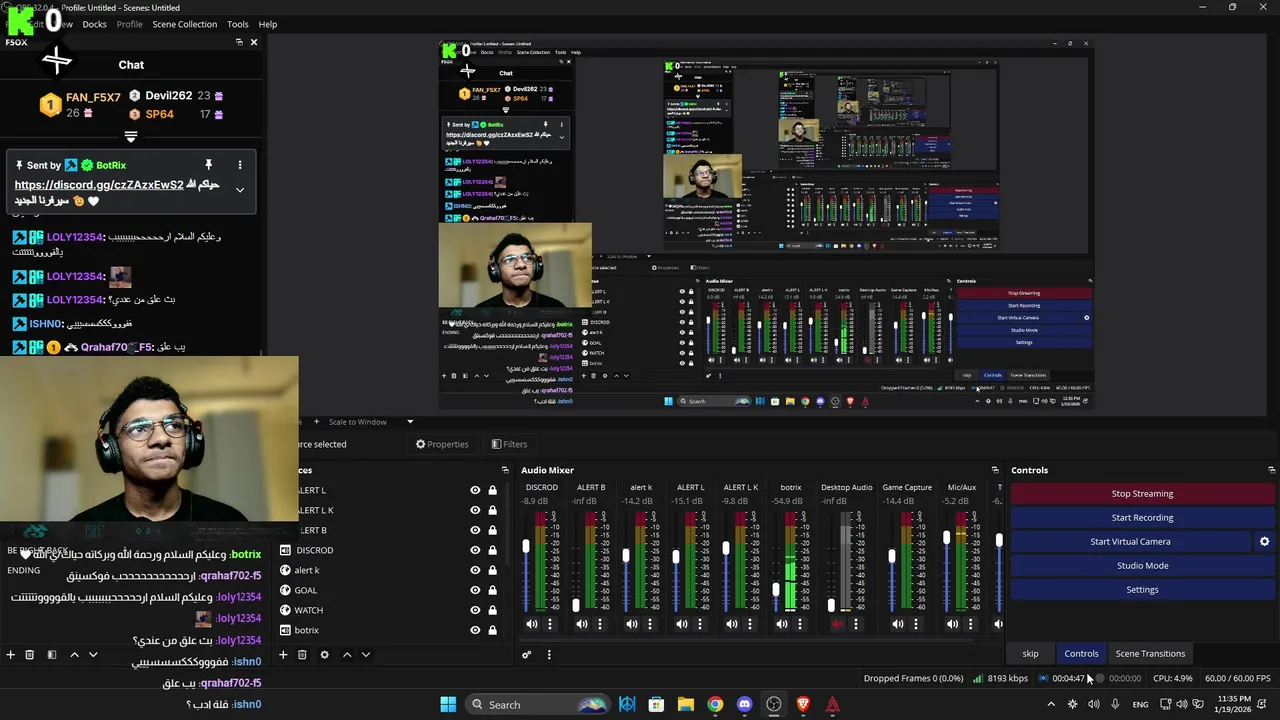Open the Windows Start menu
The height and width of the screenshot is (720, 1280).
448,704
